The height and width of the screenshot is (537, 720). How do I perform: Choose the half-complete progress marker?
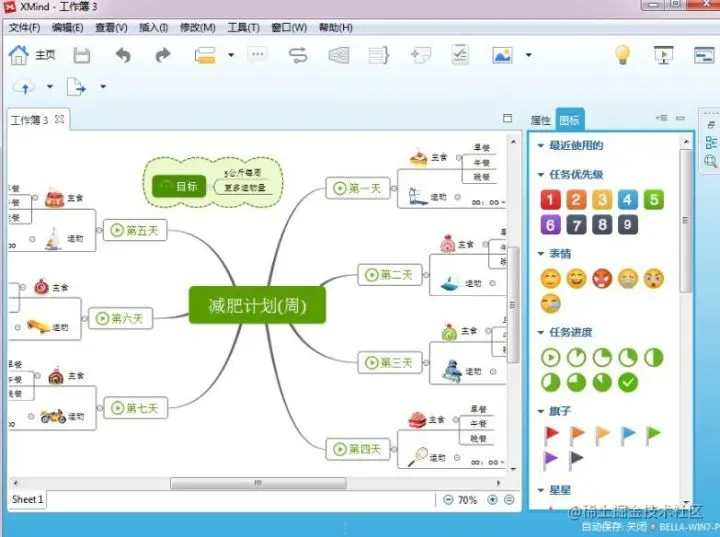pyautogui.click(x=653, y=358)
